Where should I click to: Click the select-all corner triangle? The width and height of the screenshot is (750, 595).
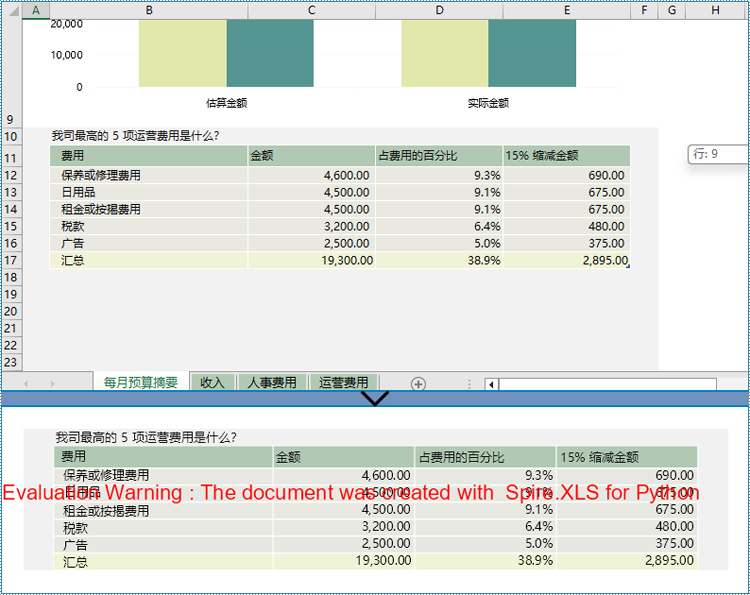pos(13,10)
